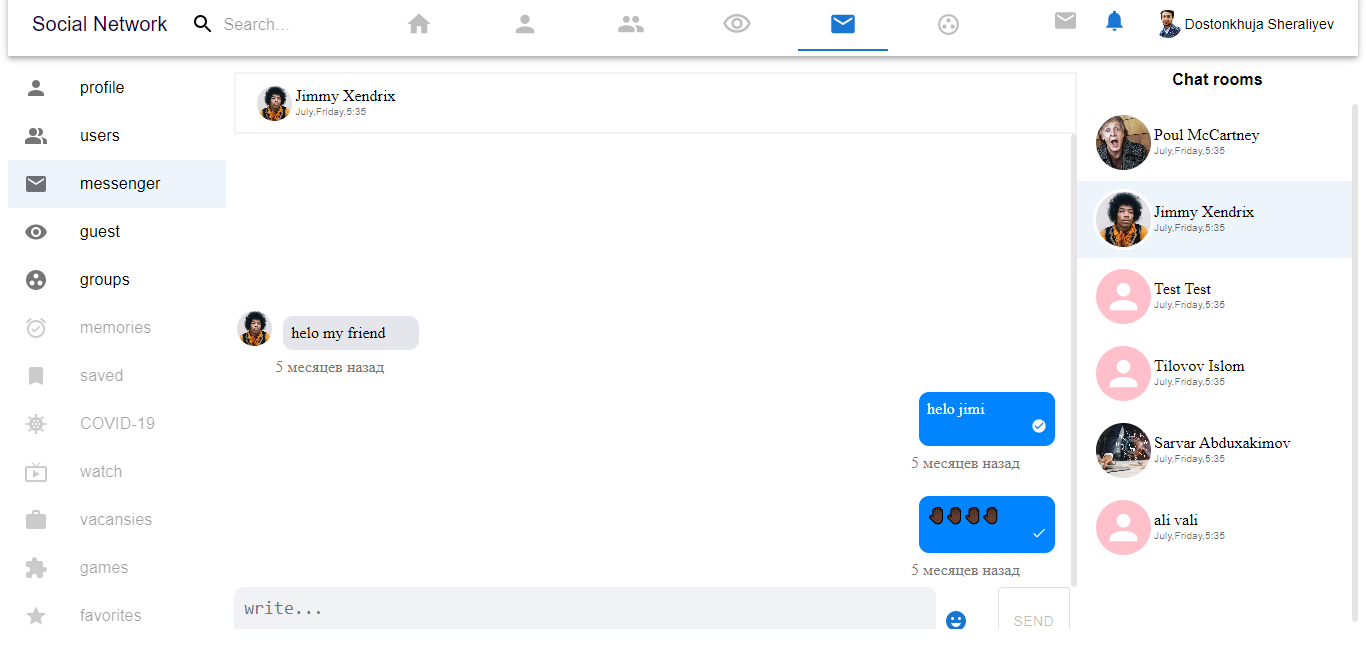Select the blue envelope messenger tab icon
Image resolution: width=1366 pixels, height=656 pixels.
(x=843, y=24)
